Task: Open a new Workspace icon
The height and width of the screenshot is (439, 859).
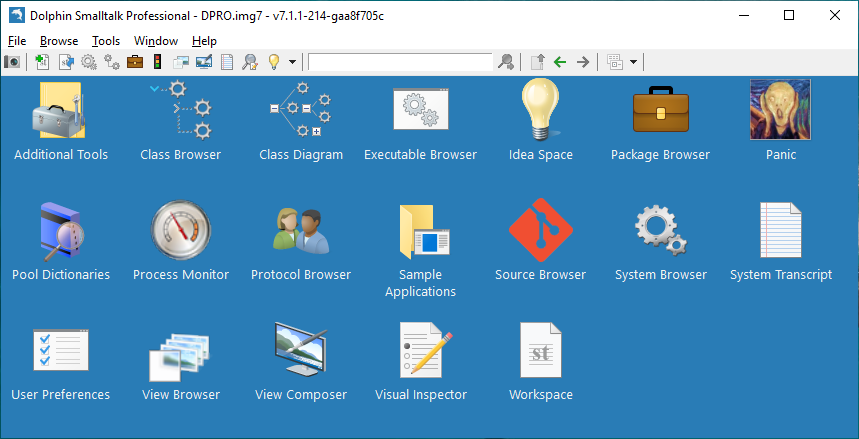Action: coord(541,350)
